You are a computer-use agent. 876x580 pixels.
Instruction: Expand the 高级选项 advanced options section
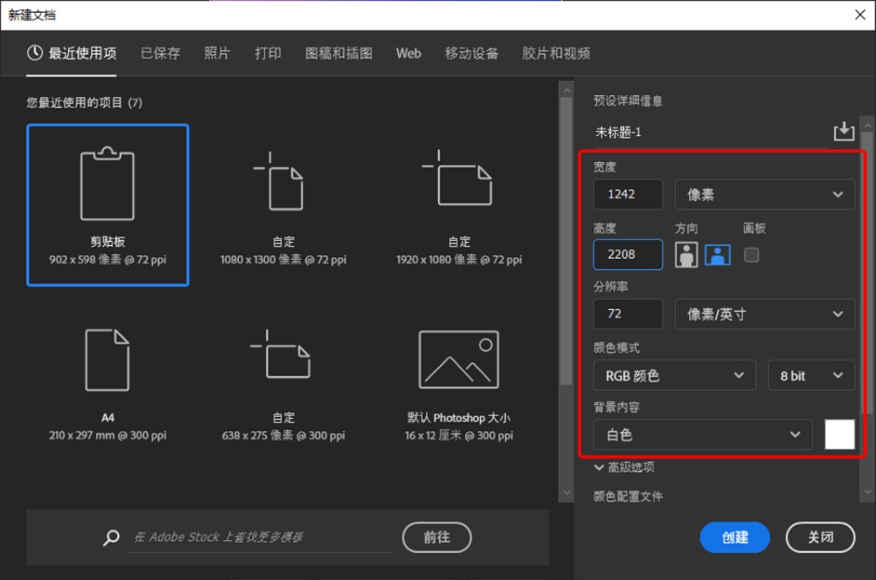pyautogui.click(x=624, y=467)
